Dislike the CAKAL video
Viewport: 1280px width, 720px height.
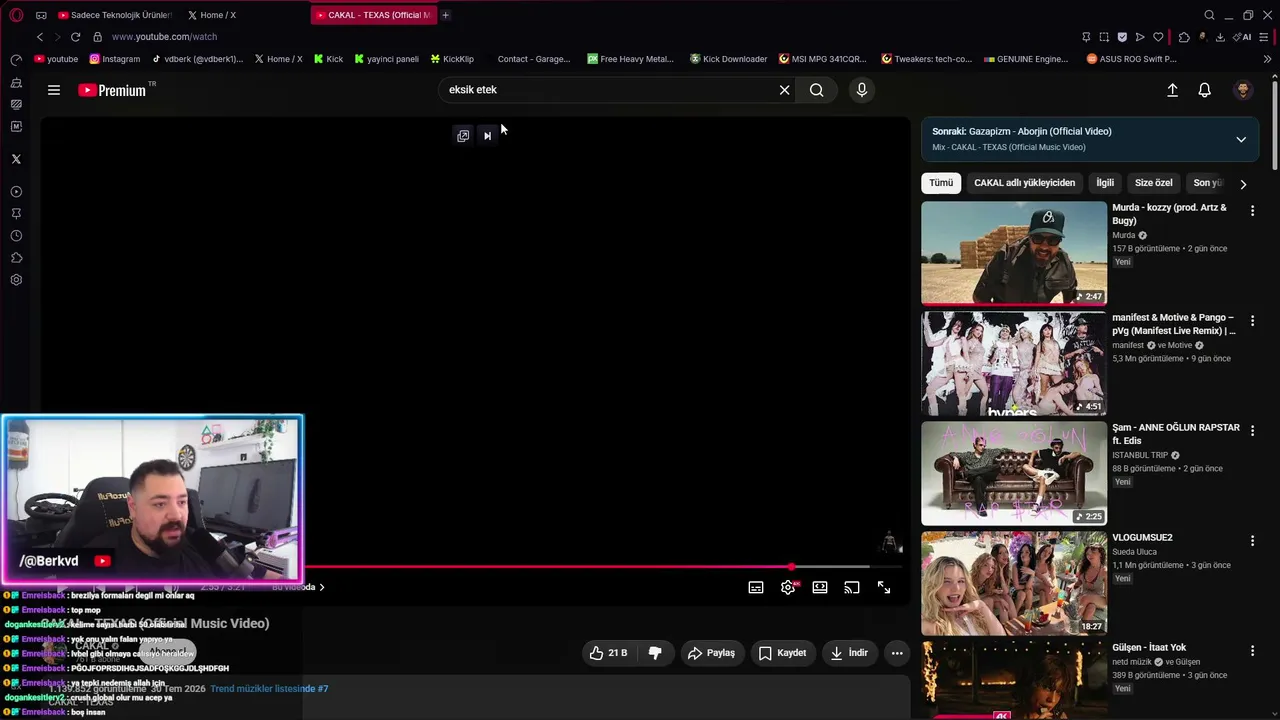[x=655, y=653]
